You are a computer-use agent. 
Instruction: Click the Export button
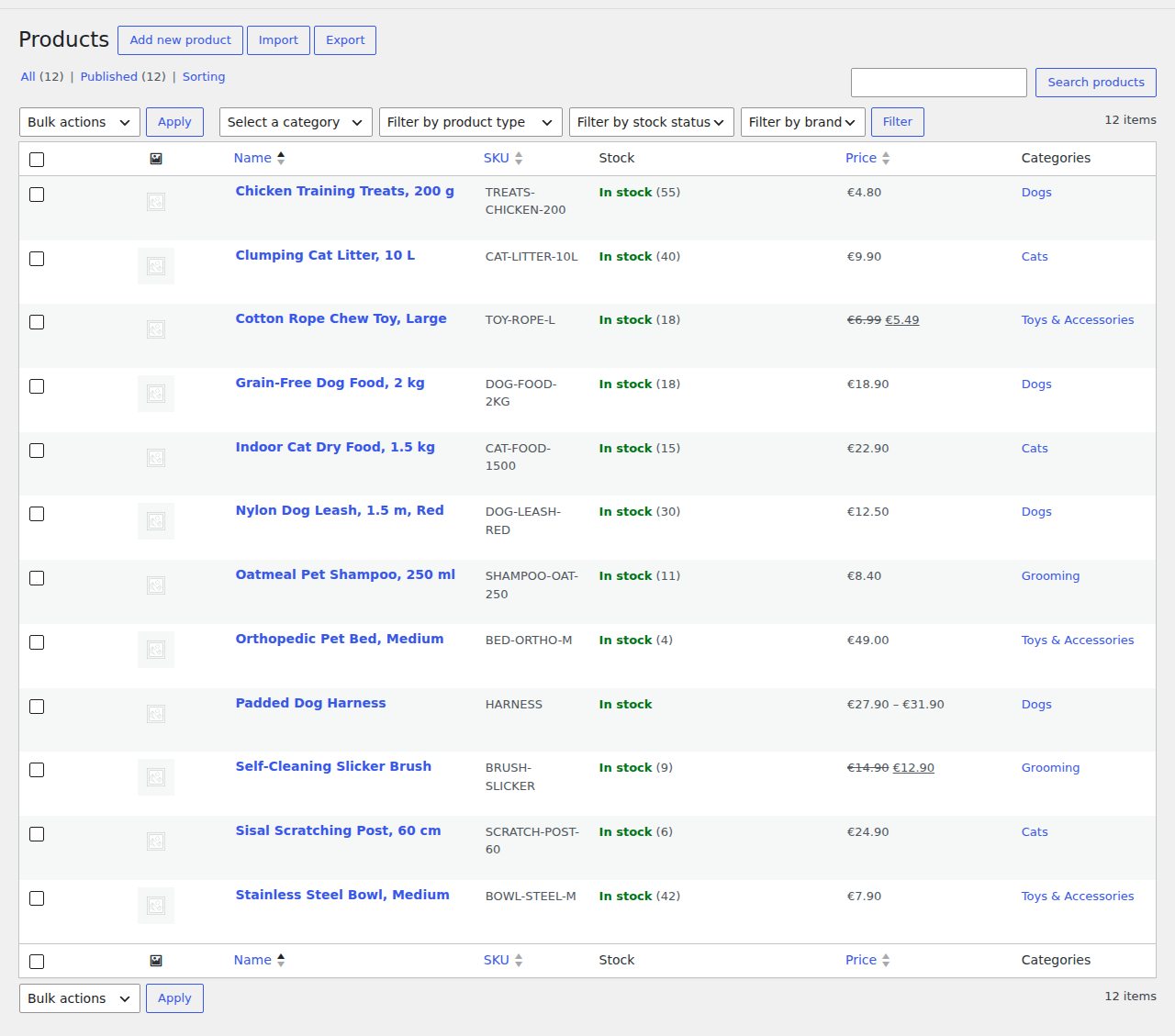pyautogui.click(x=345, y=40)
